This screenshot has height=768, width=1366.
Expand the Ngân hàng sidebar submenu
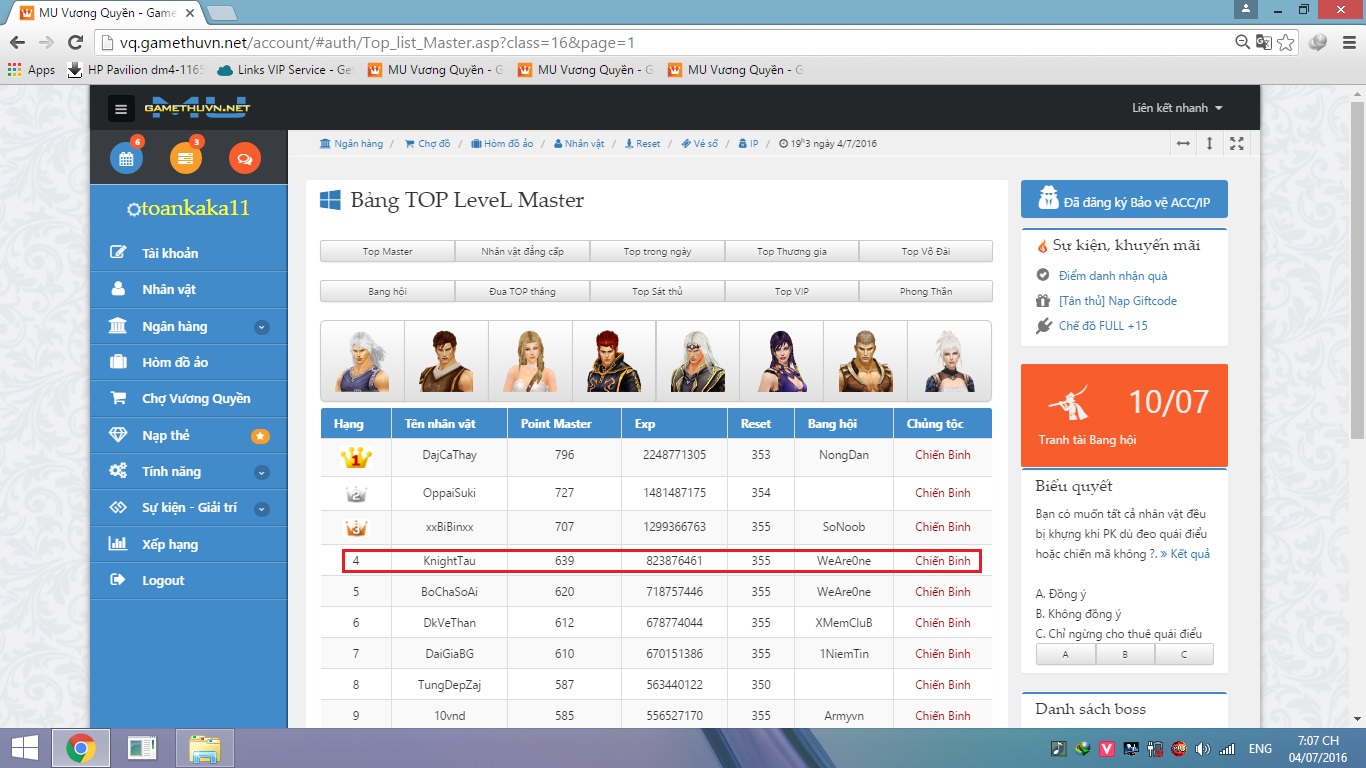pos(261,327)
